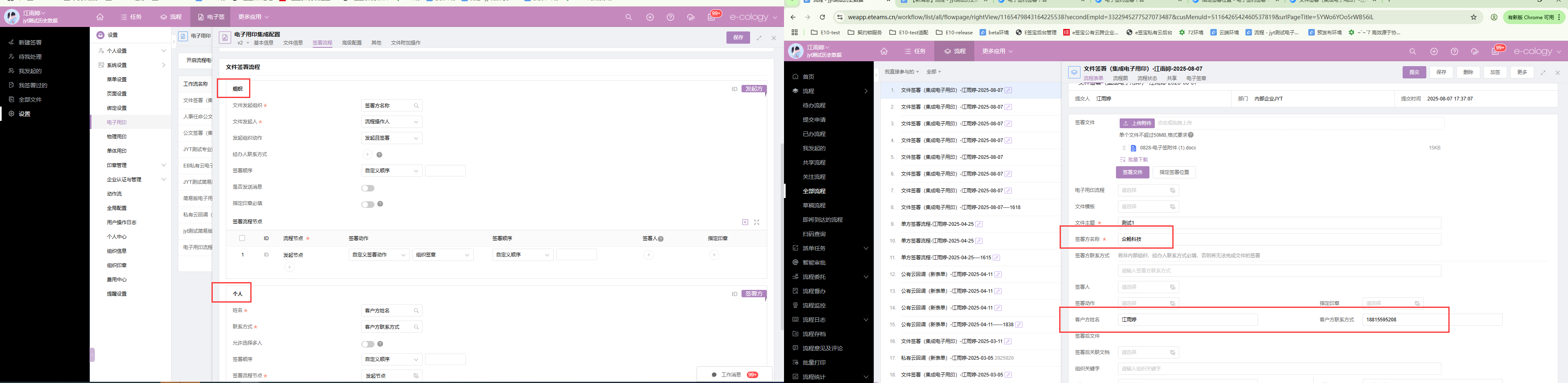
Task: Toggle 允许选择多人 switch
Action: (367, 344)
